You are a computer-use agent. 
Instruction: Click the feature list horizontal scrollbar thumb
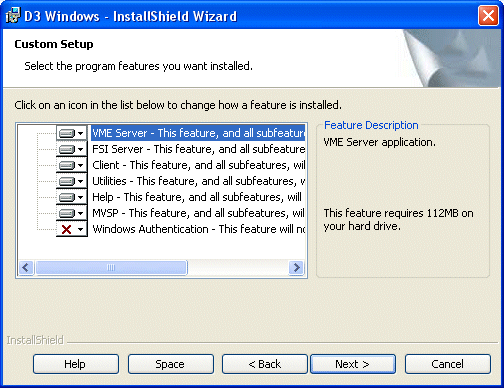pos(111,268)
